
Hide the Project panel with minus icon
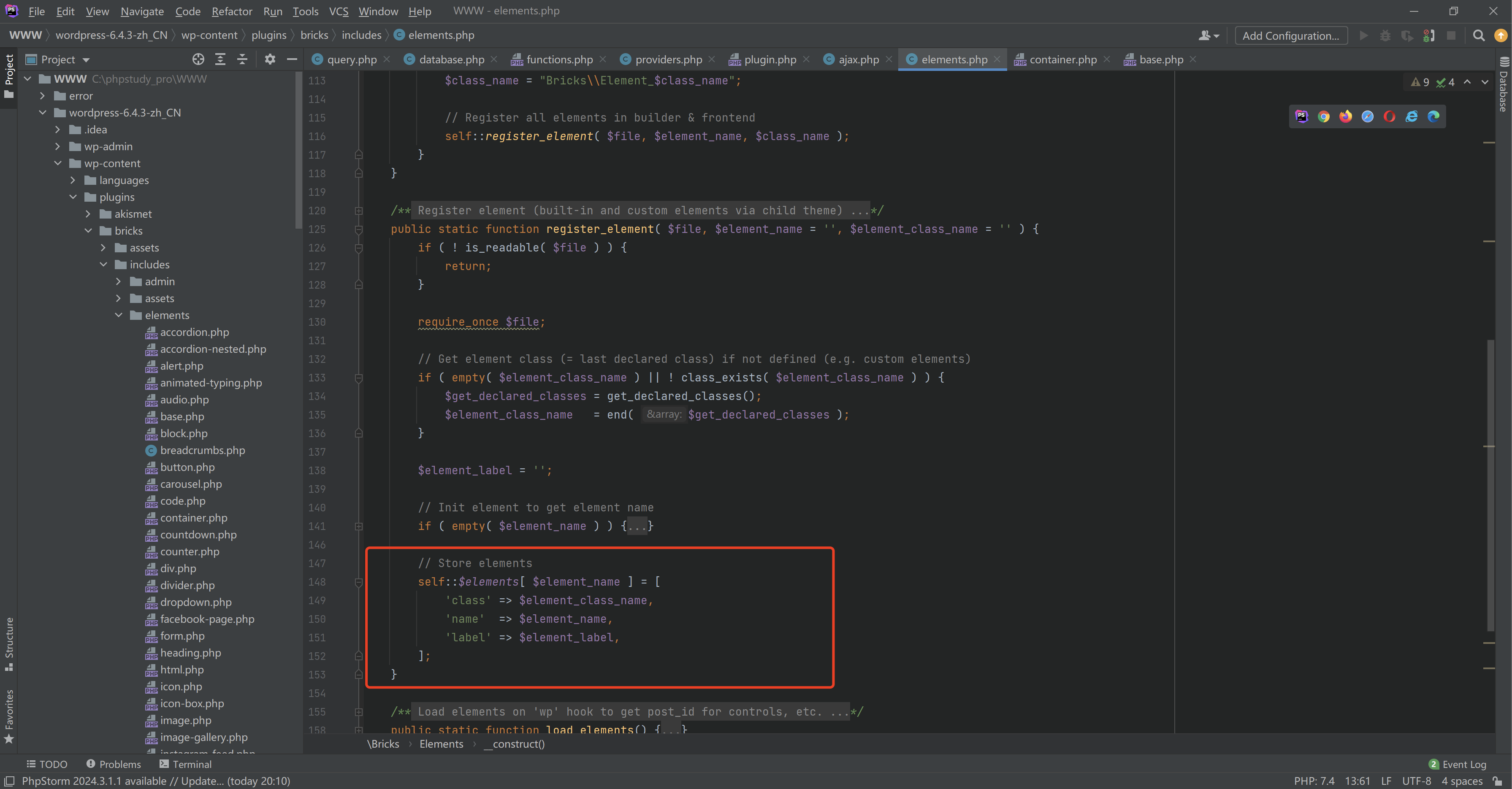pyautogui.click(x=292, y=59)
